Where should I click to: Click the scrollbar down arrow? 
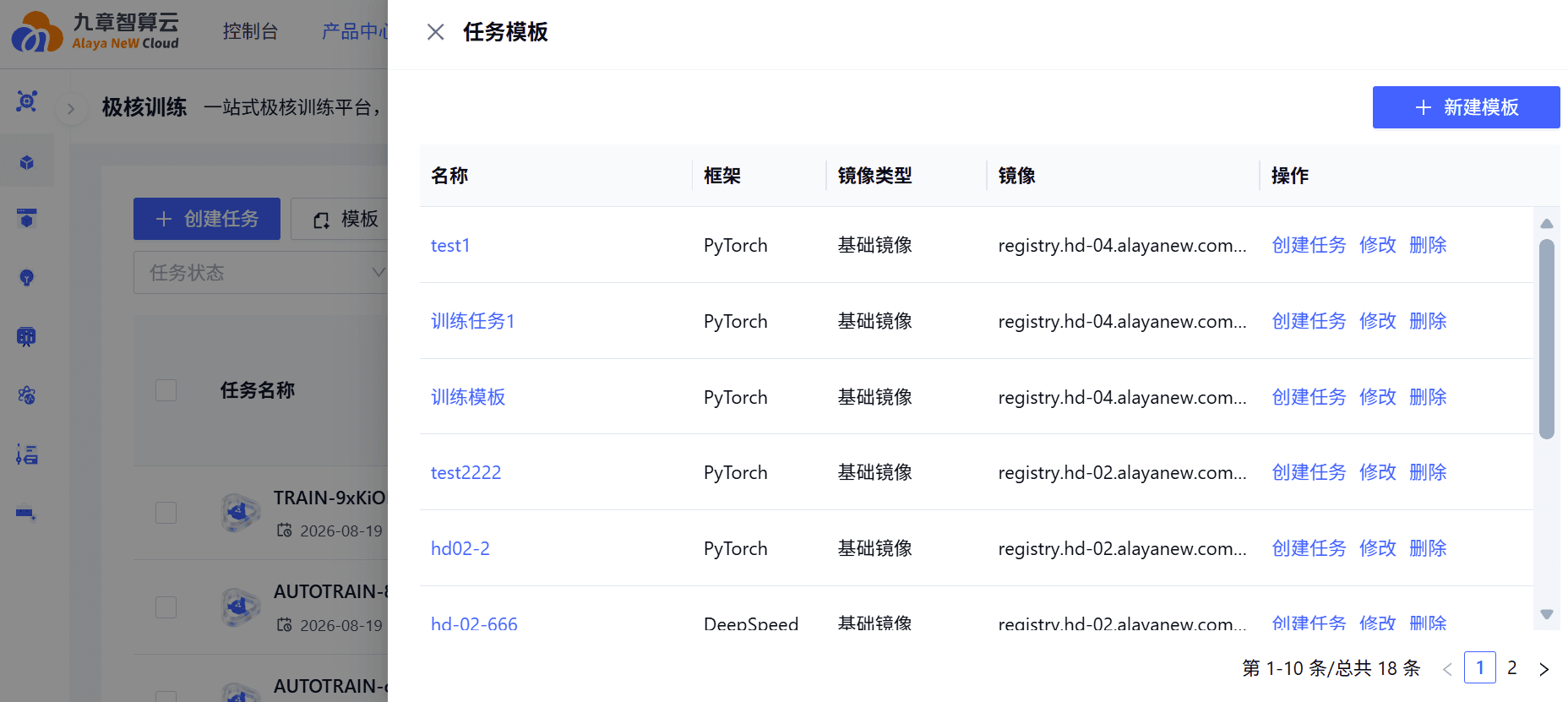tap(1547, 614)
